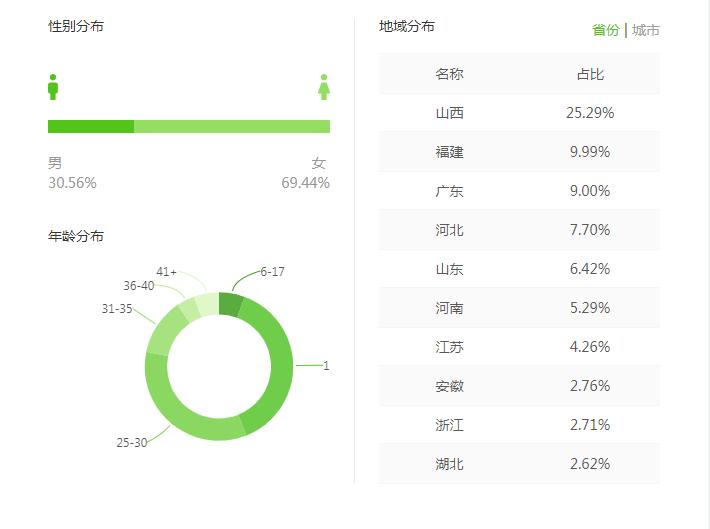Viewport: 710px width, 529px height.
Task: Click the dark green male bar segment
Action: click(91, 126)
